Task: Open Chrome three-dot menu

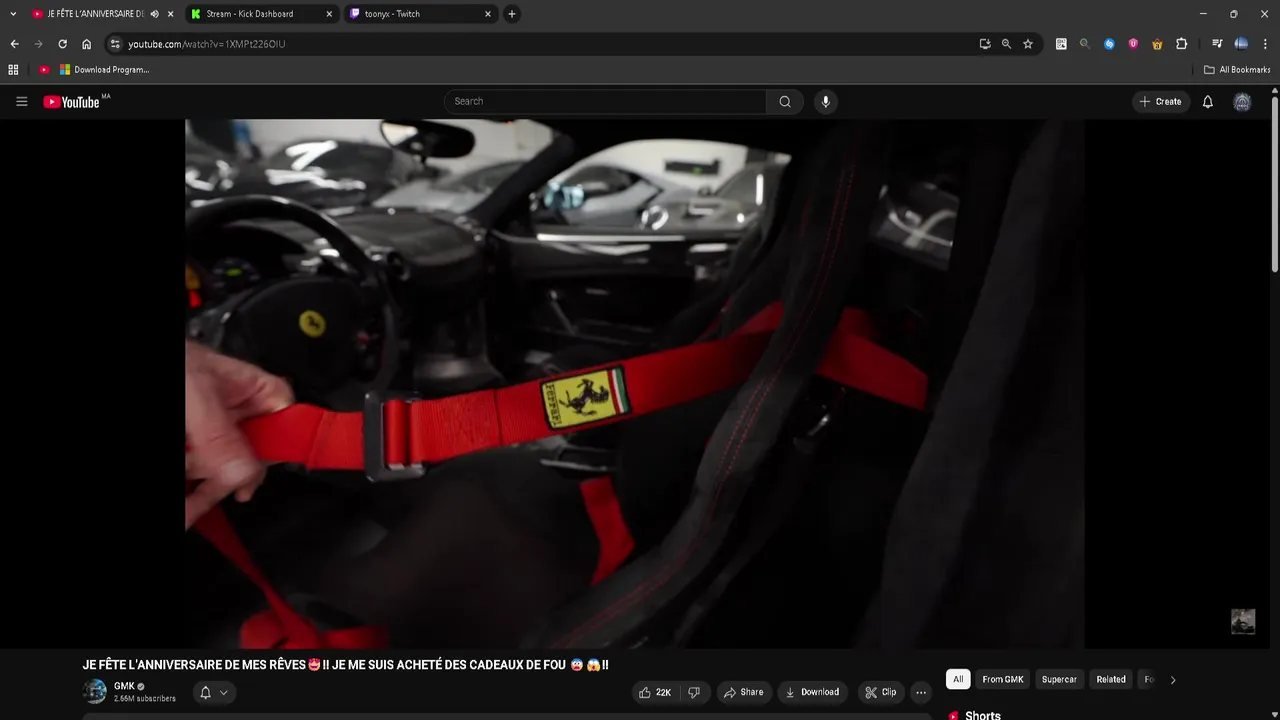Action: pos(1265,44)
